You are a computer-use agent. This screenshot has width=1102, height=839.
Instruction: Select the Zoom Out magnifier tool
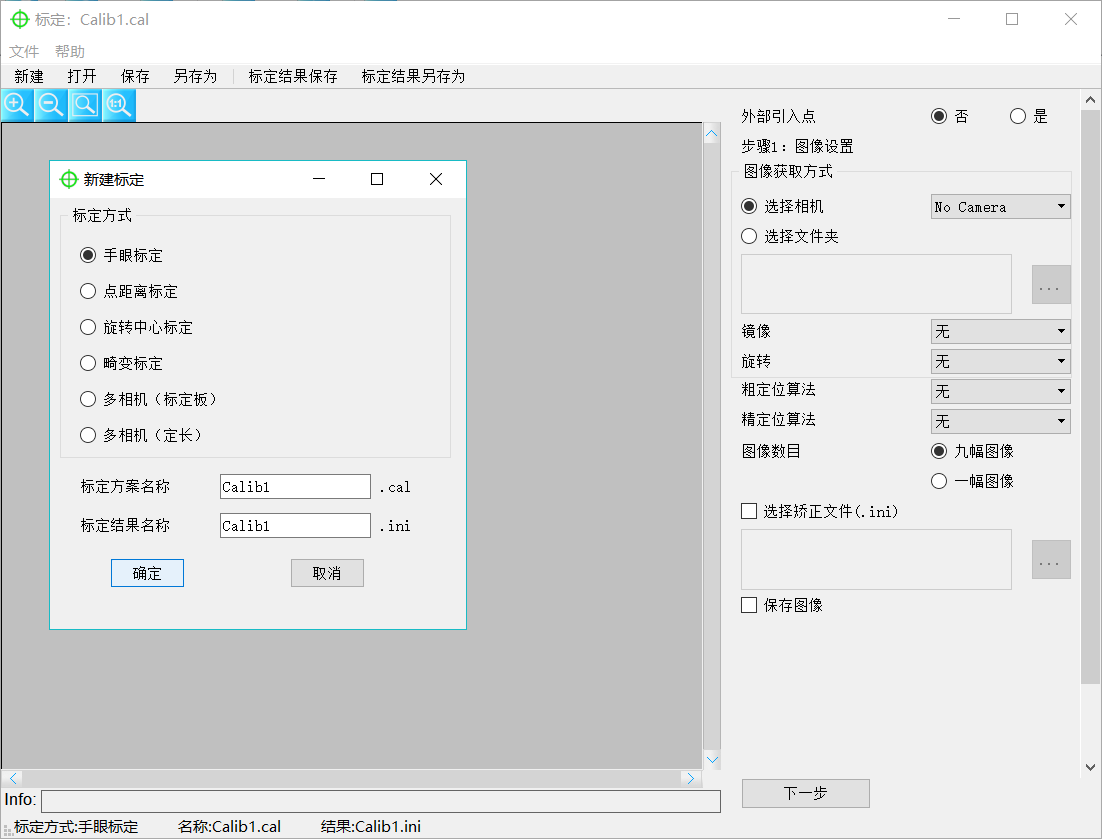click(50, 104)
